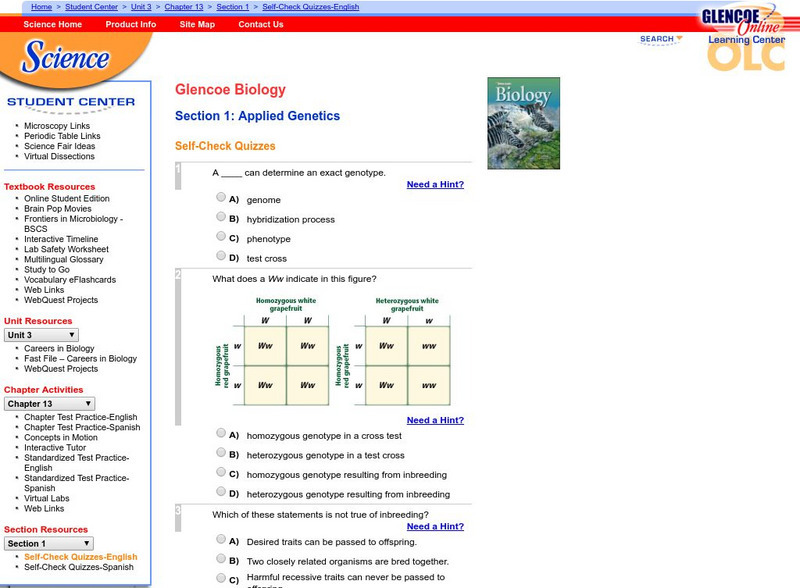Open Study to Go
800x588 pixels.
[47, 270]
